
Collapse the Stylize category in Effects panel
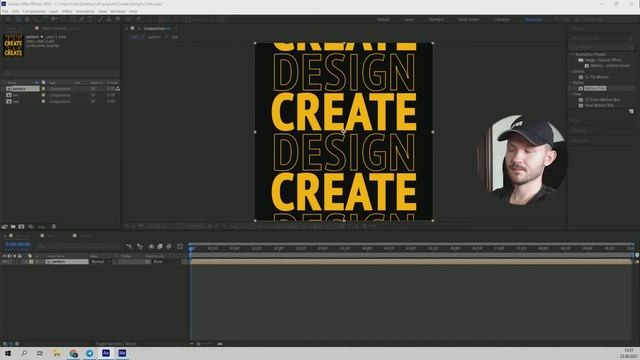pos(572,83)
